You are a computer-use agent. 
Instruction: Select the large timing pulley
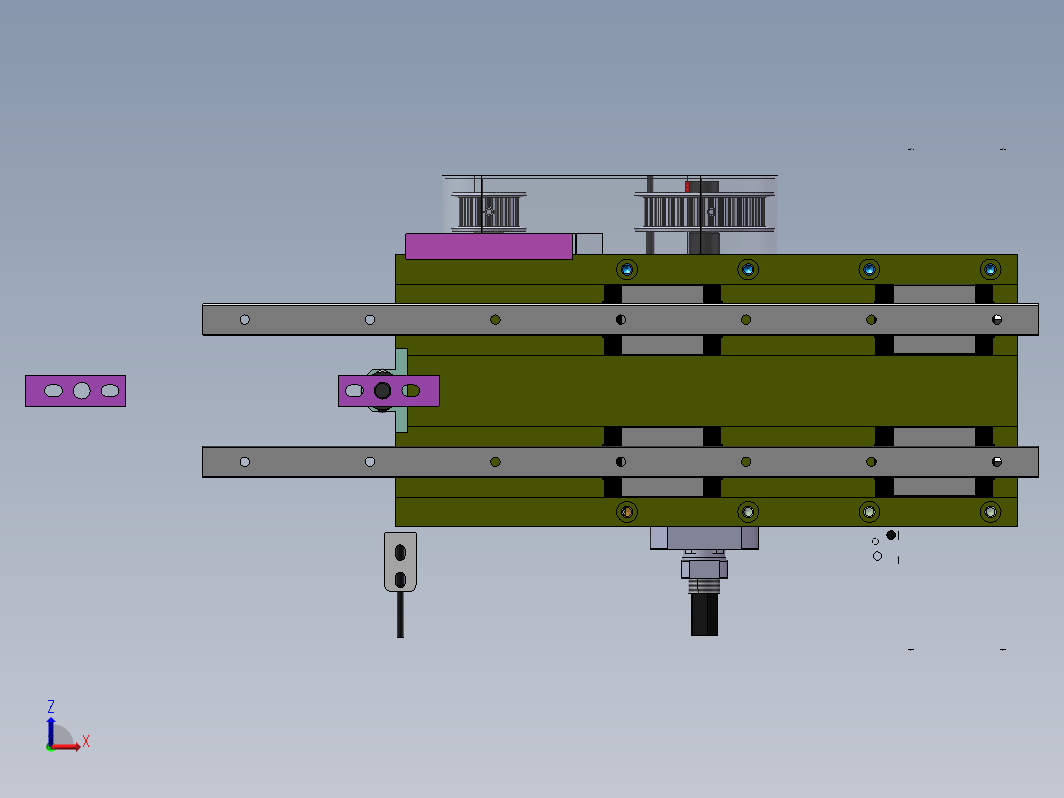point(704,212)
